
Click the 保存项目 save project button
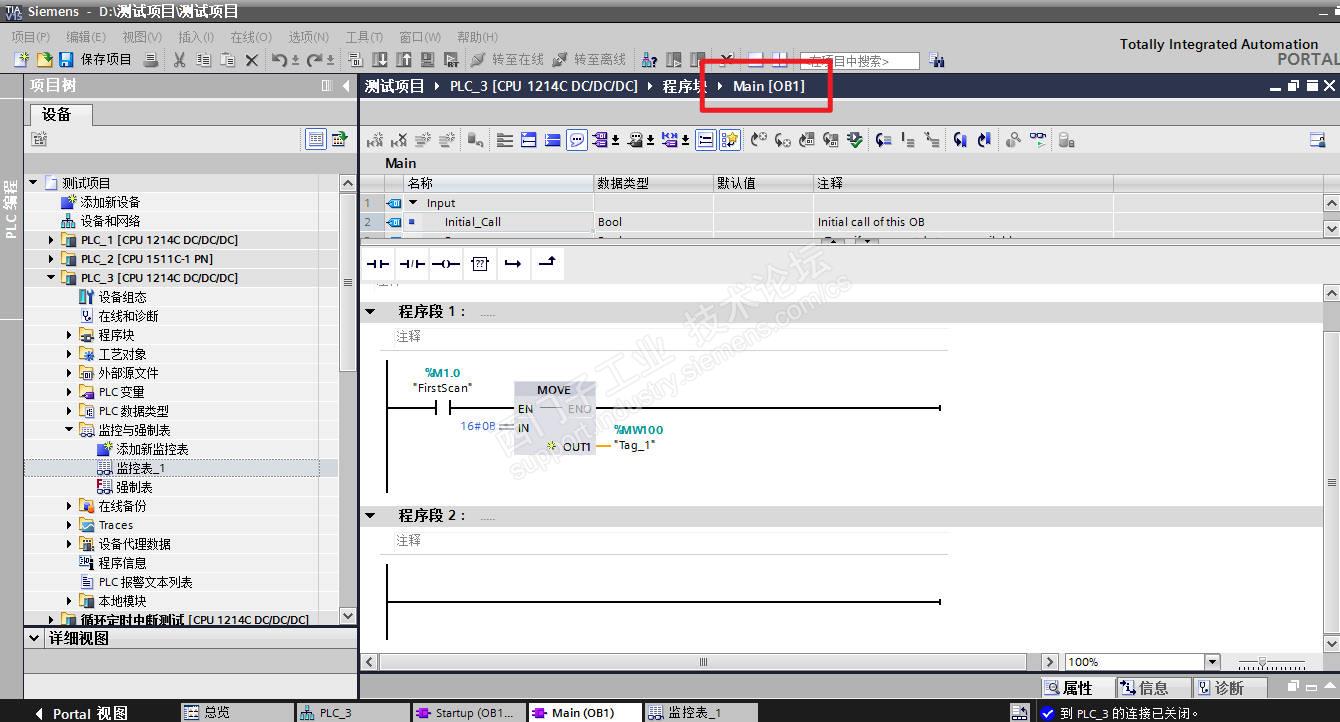95,60
